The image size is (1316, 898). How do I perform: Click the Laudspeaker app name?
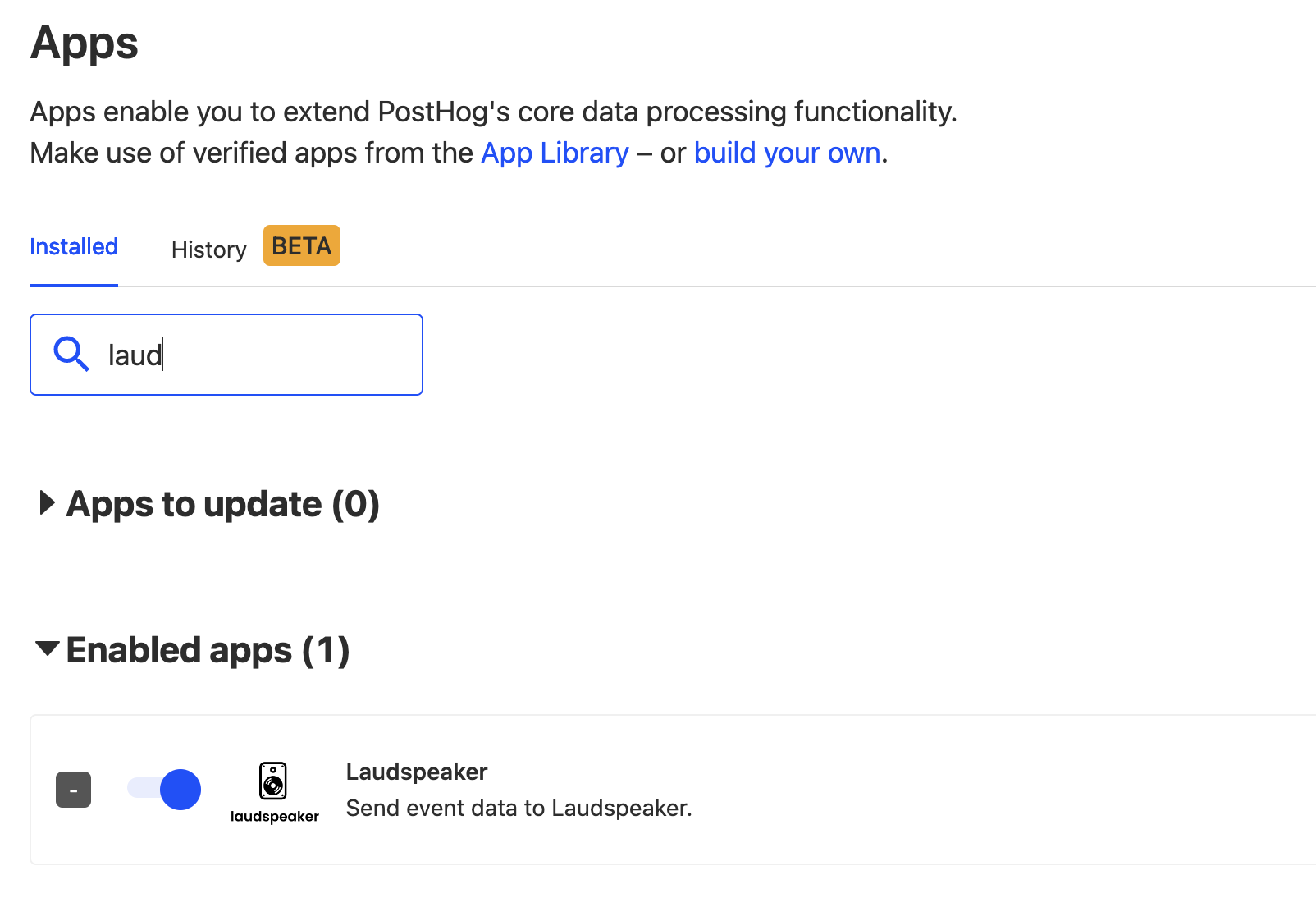click(x=416, y=771)
